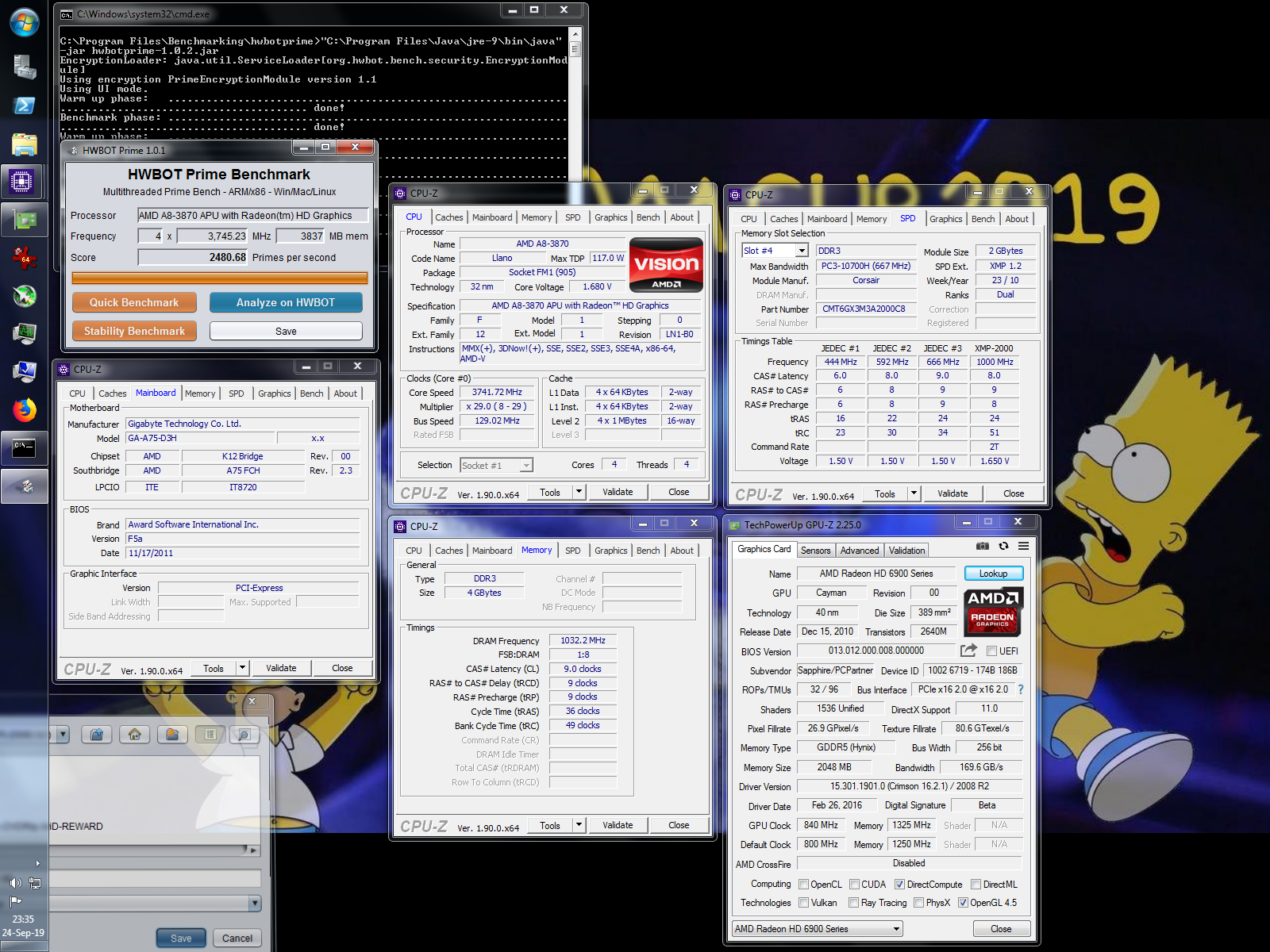This screenshot has width=1270, height=952.
Task: Open Action Center flag tray icon
Action: coord(15,901)
